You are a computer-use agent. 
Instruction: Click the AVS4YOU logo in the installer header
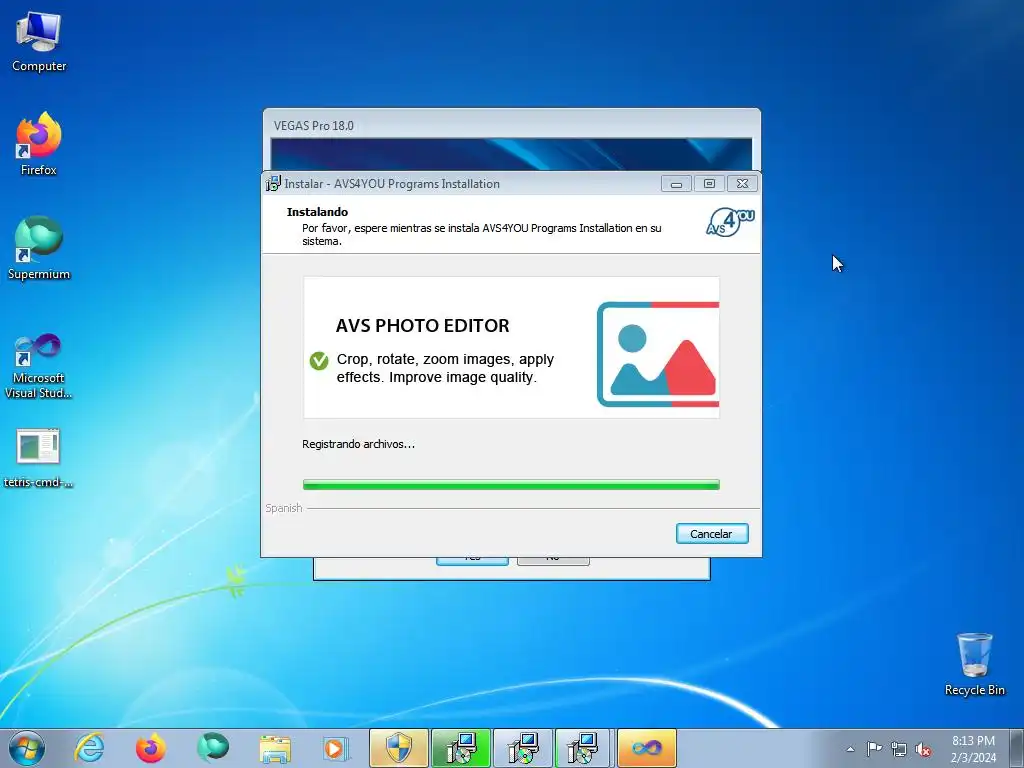pyautogui.click(x=730, y=222)
